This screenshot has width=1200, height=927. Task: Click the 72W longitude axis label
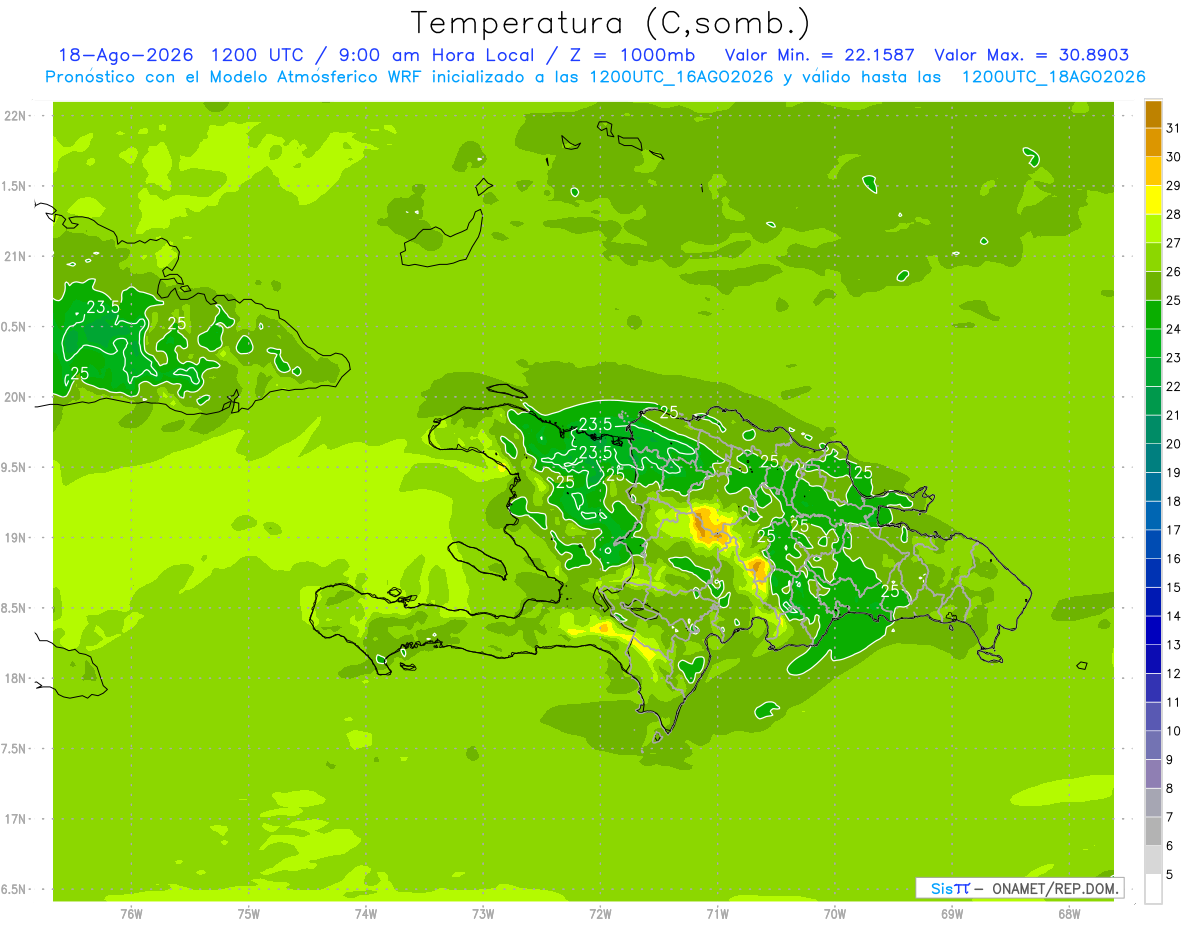click(600, 914)
